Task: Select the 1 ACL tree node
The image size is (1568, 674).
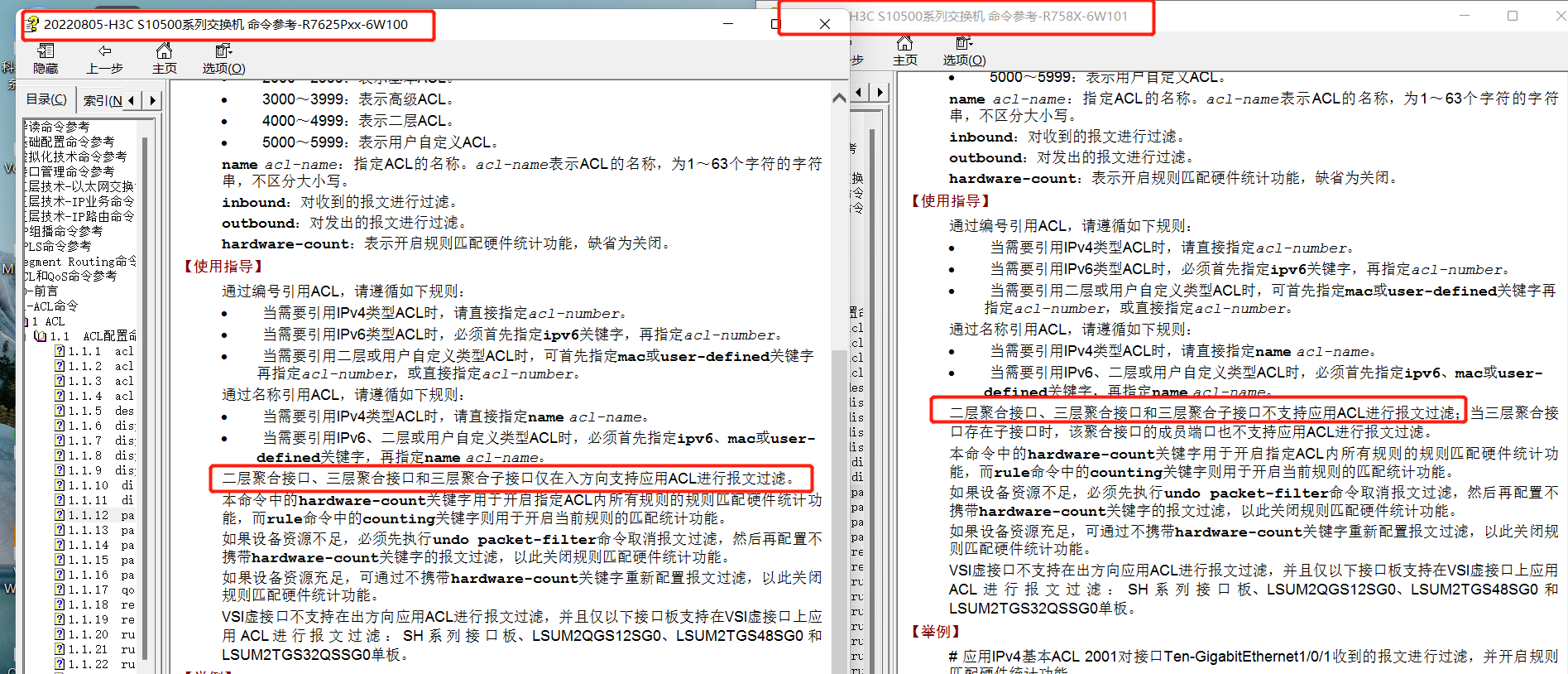Action: tap(48, 321)
